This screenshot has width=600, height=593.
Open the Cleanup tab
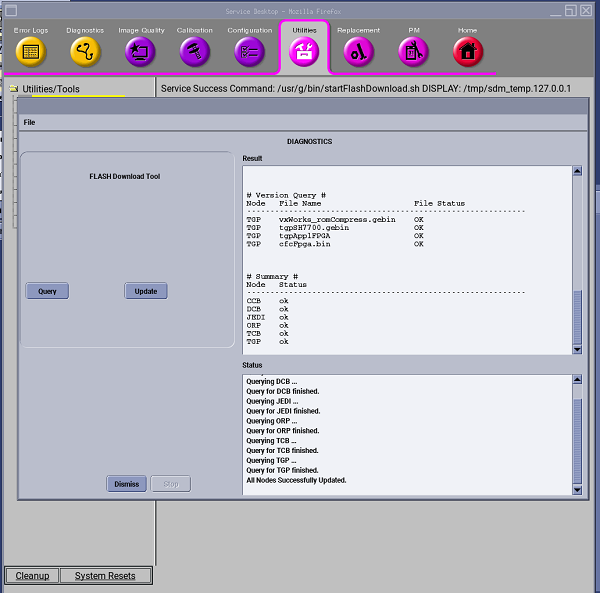(x=32, y=576)
